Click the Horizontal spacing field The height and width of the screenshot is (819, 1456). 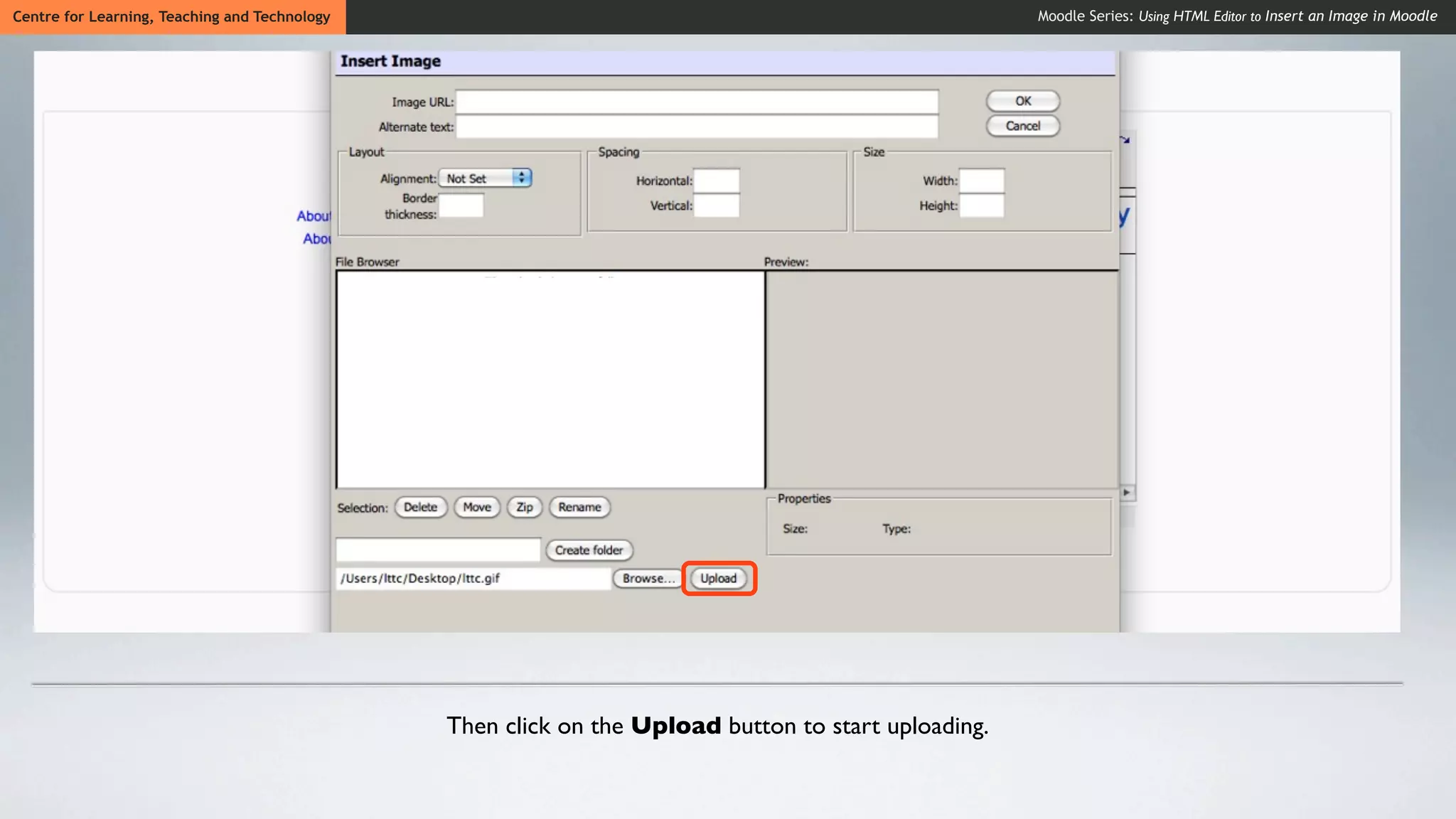tap(716, 181)
